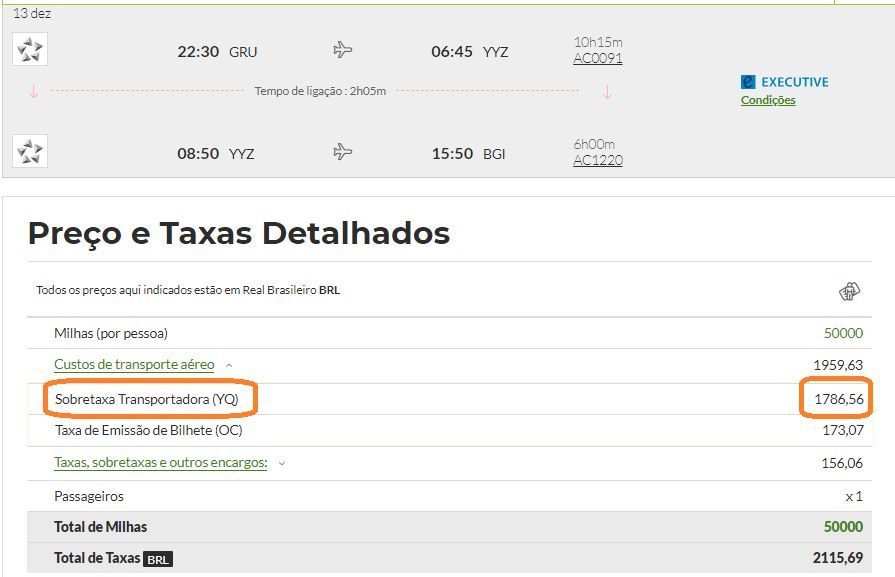This screenshot has height=577, width=895.
Task: Select the 6h00m flight duration
Action: click(594, 144)
